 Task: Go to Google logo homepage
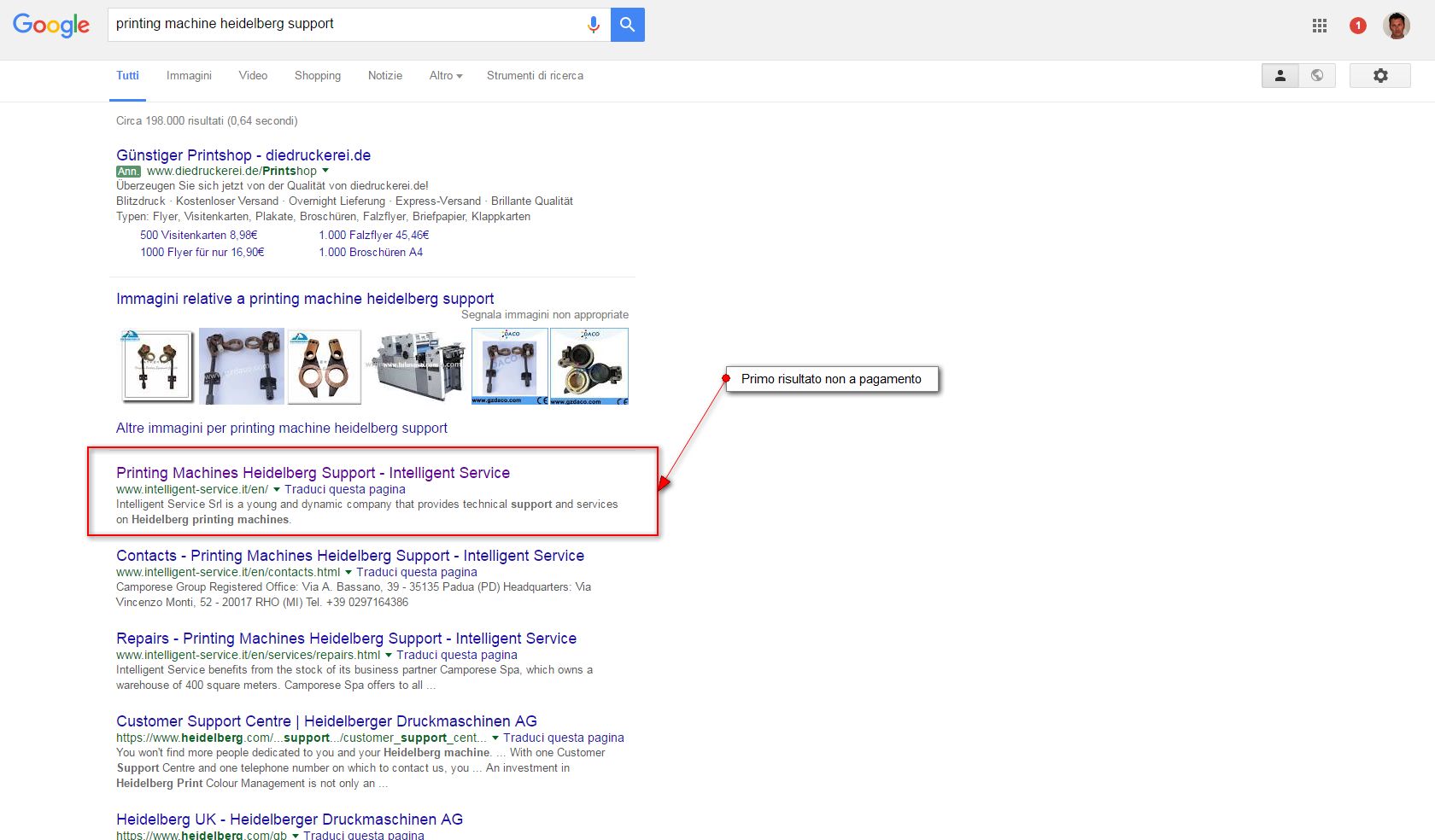tap(51, 26)
